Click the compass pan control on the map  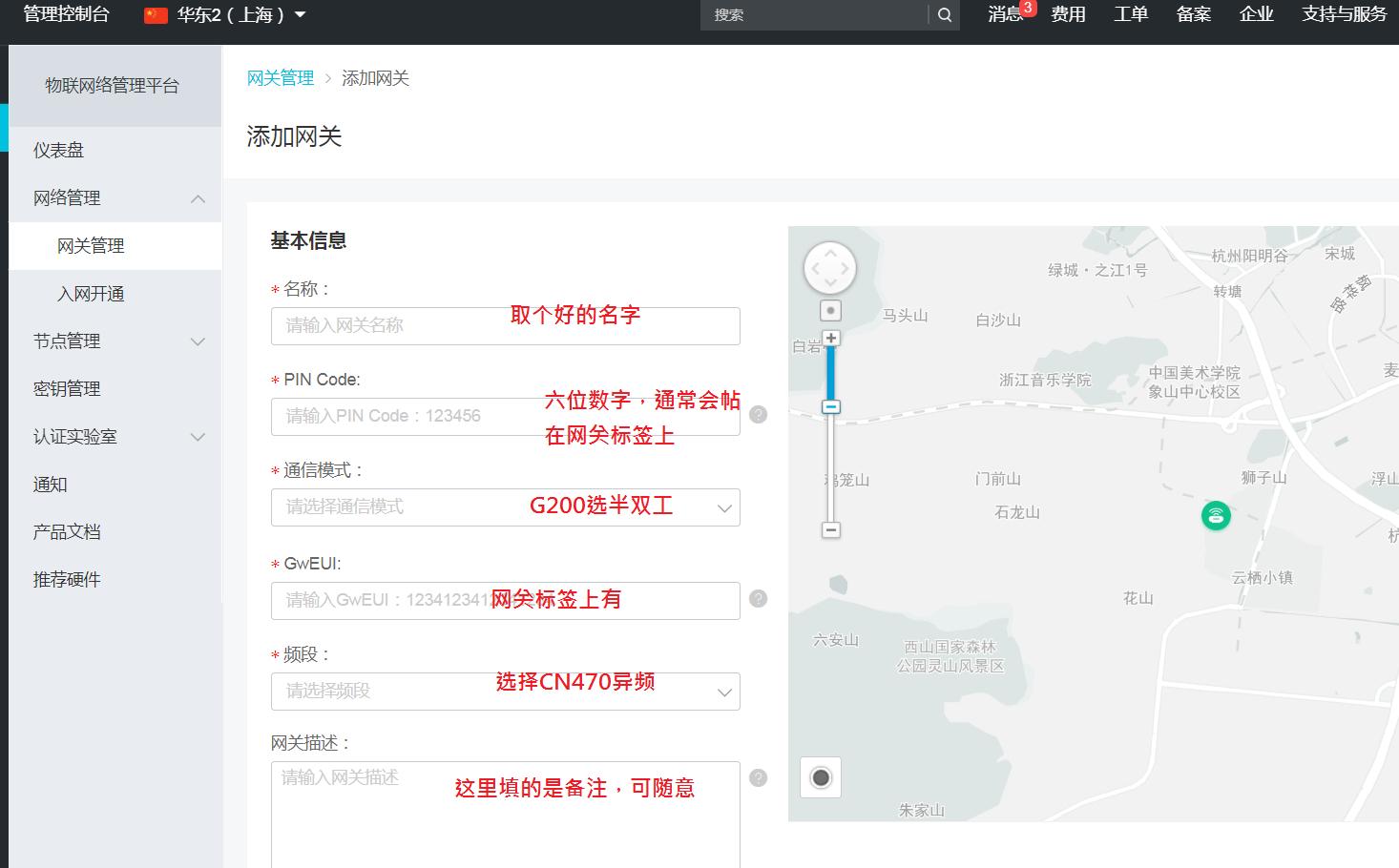point(829,268)
